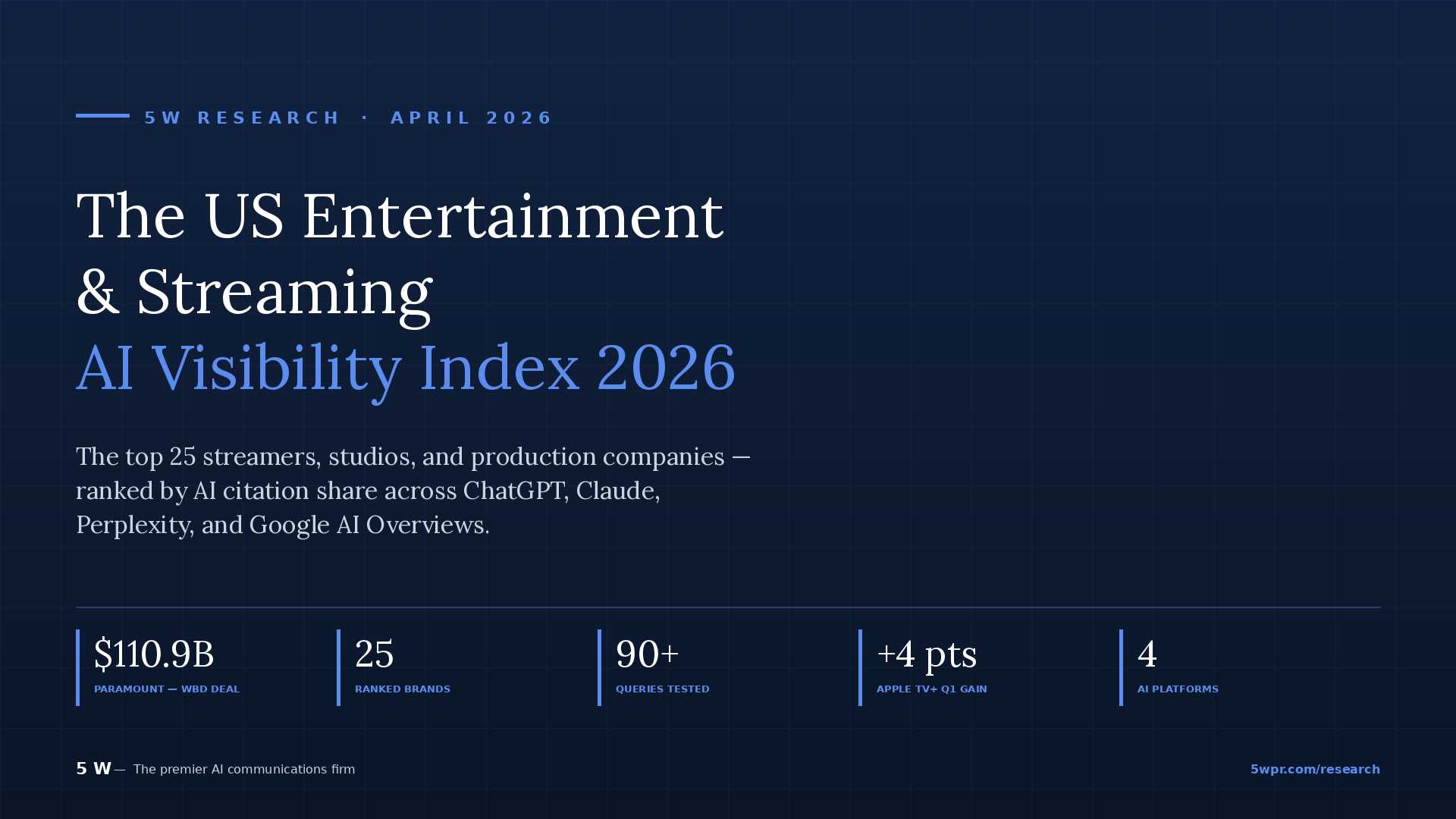Click 'The premier AI communications firm' tagline
Screen dimensions: 1456x819
coord(244,770)
